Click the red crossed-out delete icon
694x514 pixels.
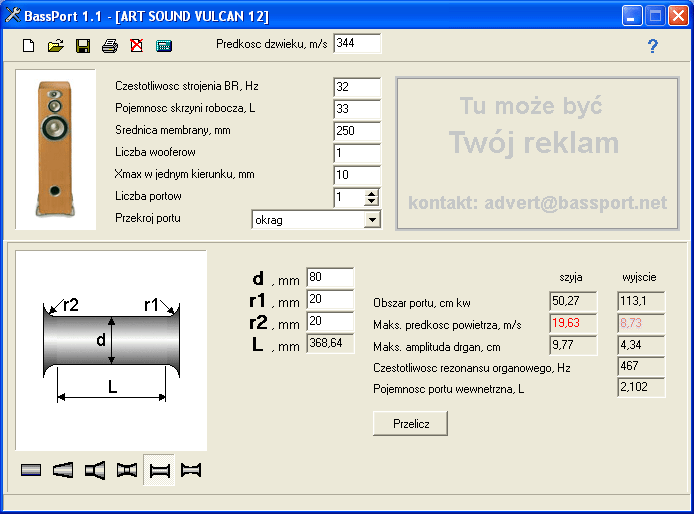click(137, 46)
